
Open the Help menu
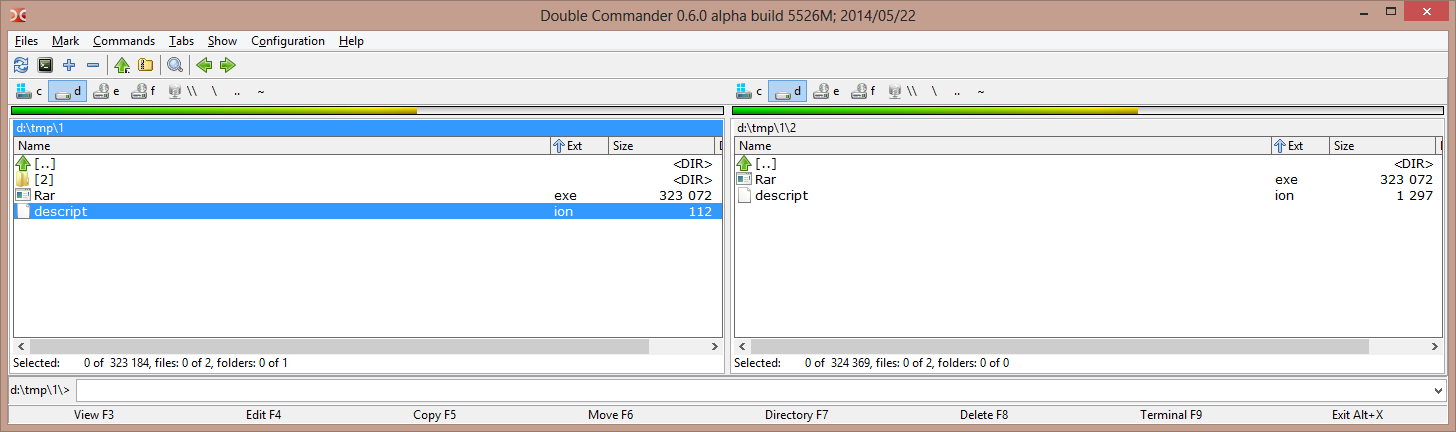(351, 41)
